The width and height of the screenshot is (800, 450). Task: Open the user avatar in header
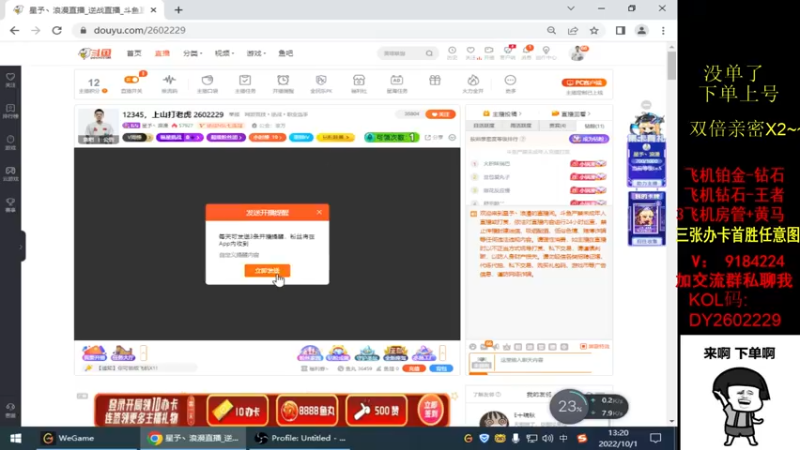coord(578,53)
